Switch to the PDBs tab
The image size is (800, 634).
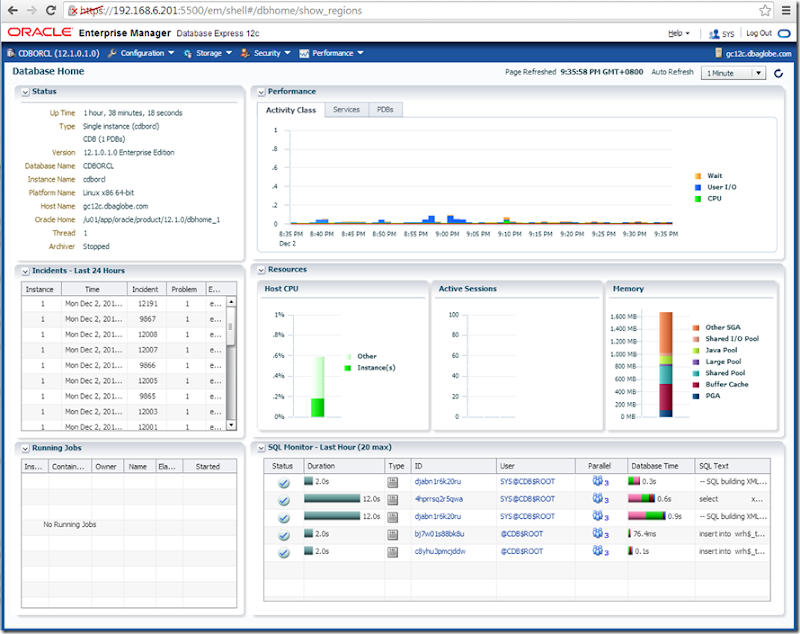[x=384, y=110]
